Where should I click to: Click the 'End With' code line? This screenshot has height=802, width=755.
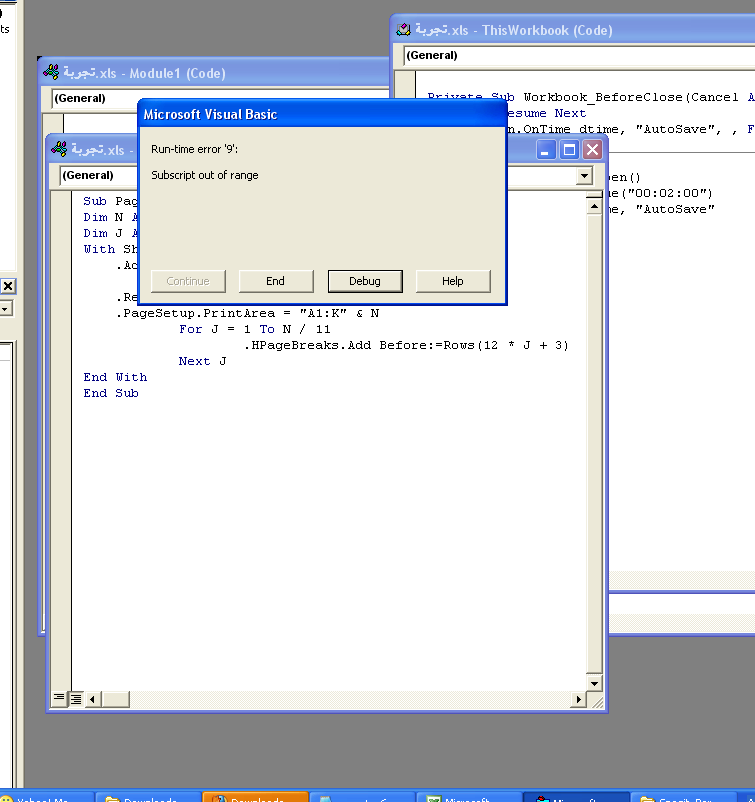[115, 377]
